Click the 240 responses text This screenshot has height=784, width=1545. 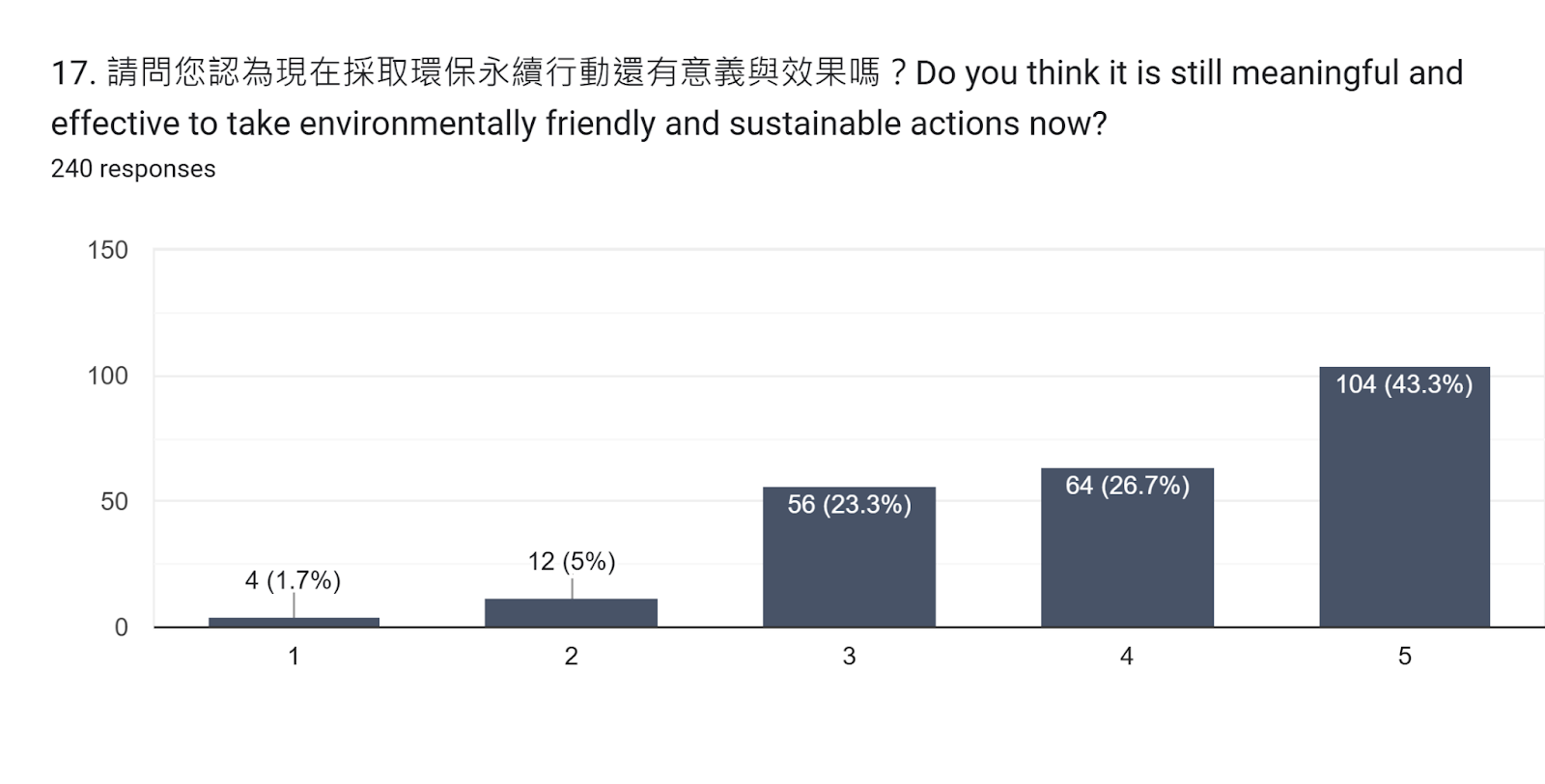point(133,169)
